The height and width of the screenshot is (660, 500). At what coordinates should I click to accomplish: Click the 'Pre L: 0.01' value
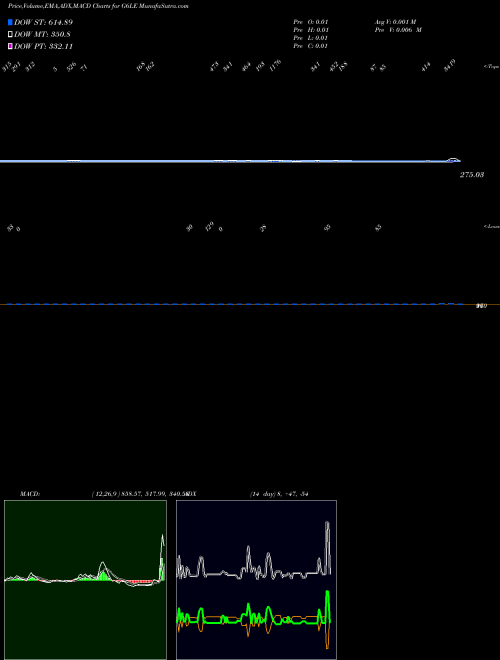tap(311, 38)
